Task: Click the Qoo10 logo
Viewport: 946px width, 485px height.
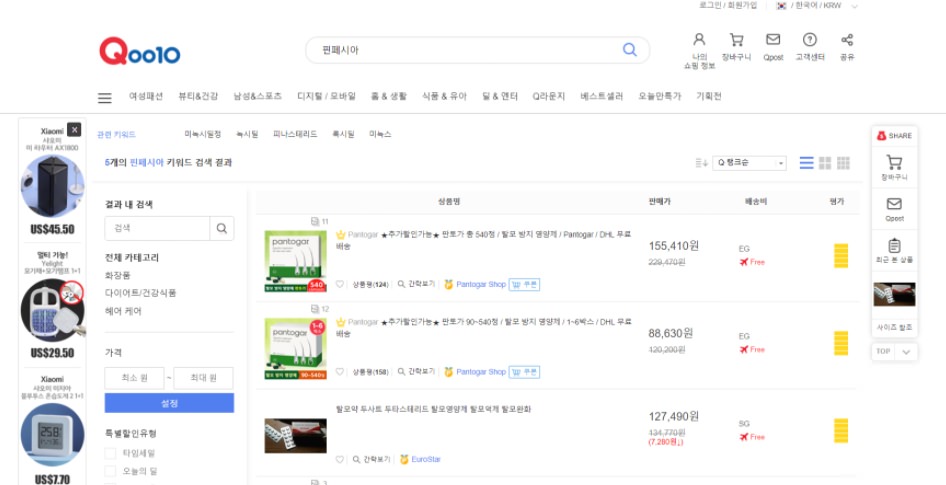Action: tap(139, 51)
